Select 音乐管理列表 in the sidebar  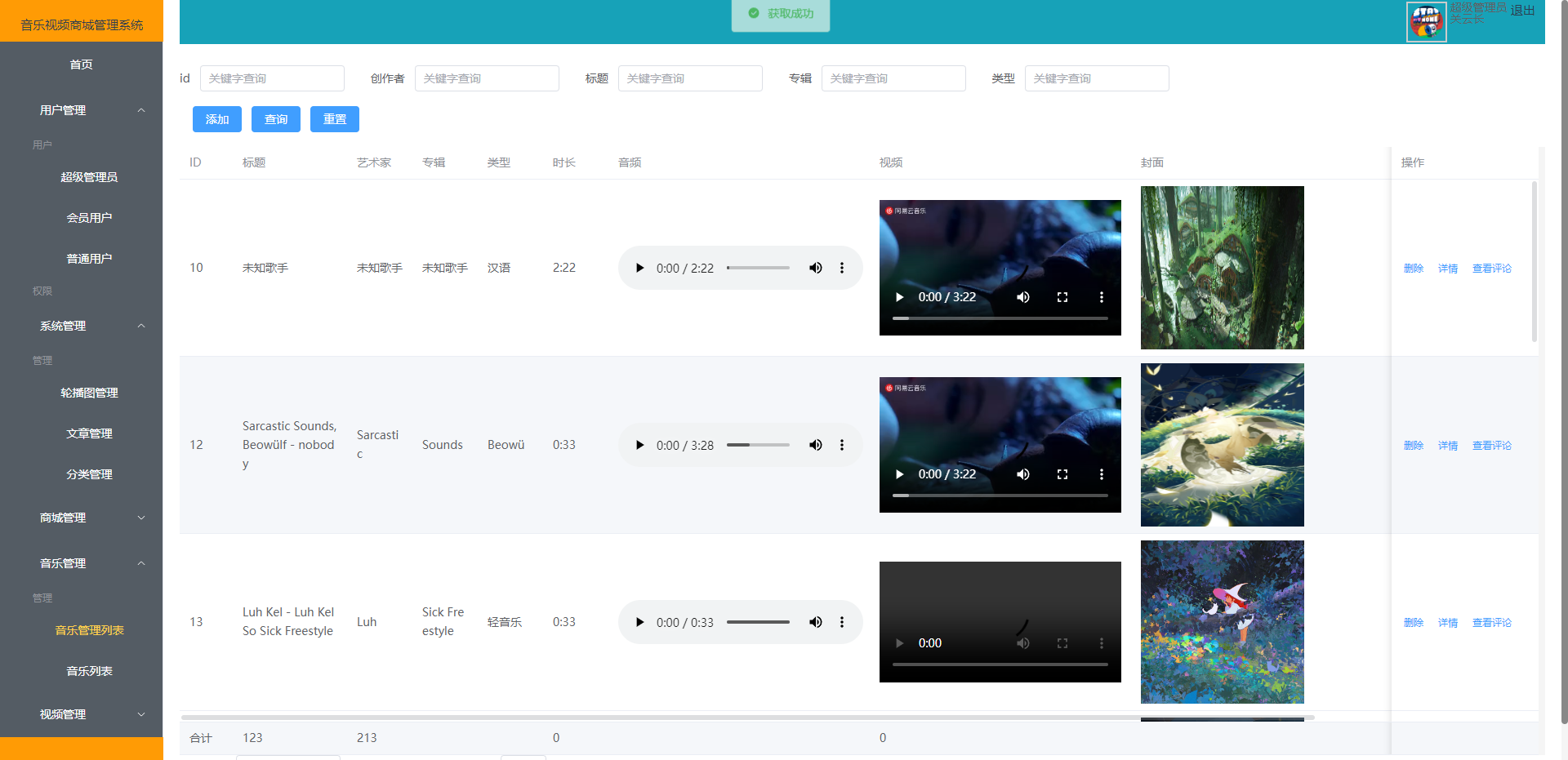(x=89, y=630)
